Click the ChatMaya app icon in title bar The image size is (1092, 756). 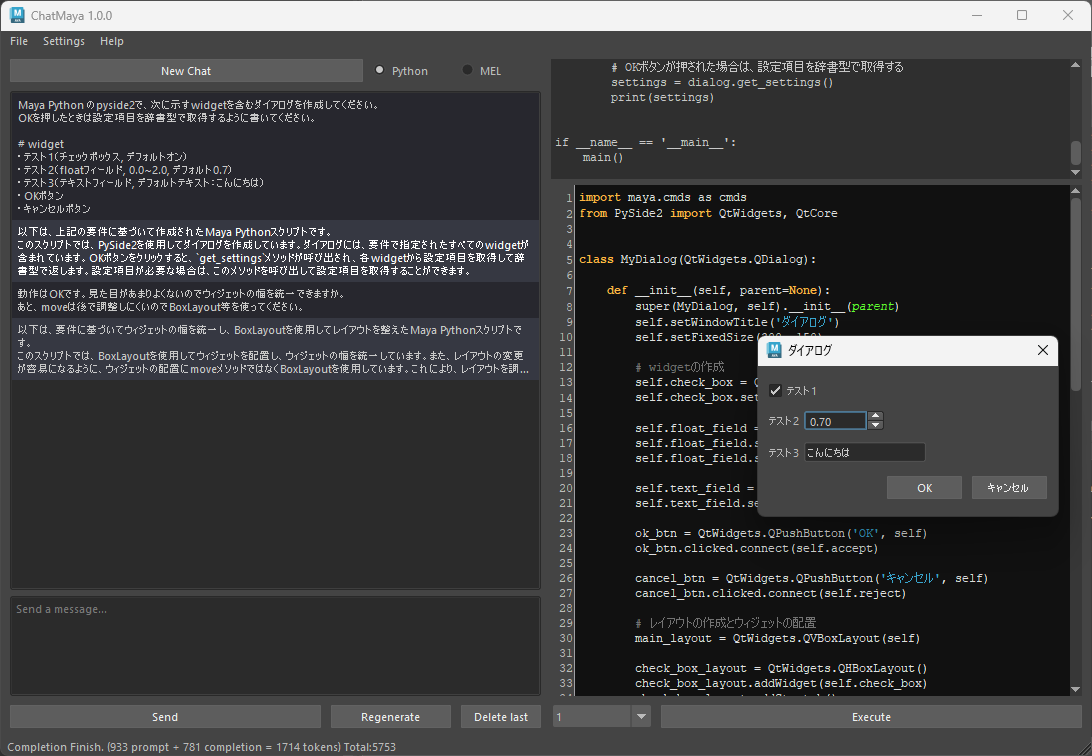pyautogui.click(x=17, y=16)
